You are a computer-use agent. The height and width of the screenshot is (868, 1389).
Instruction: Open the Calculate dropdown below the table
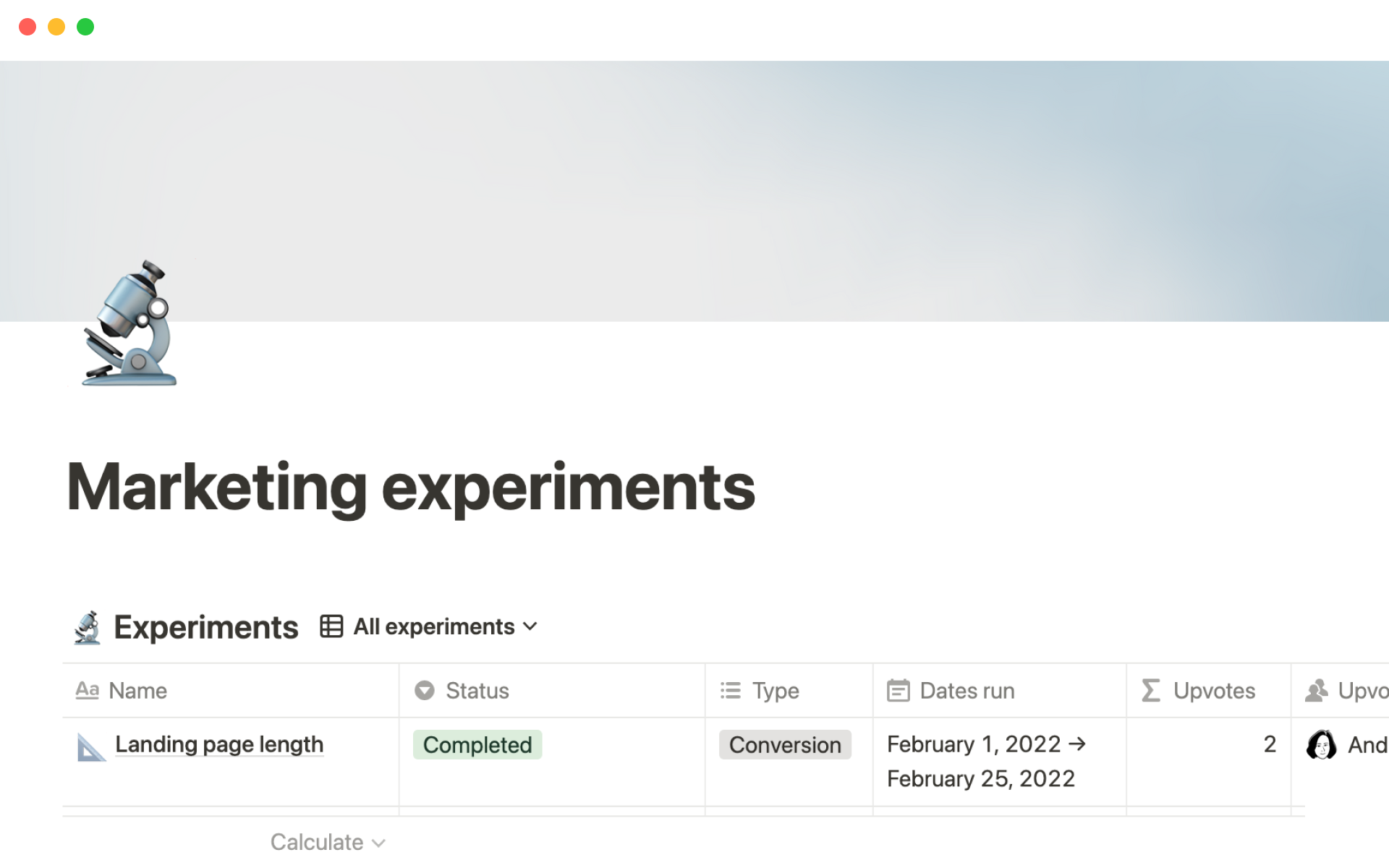328,842
